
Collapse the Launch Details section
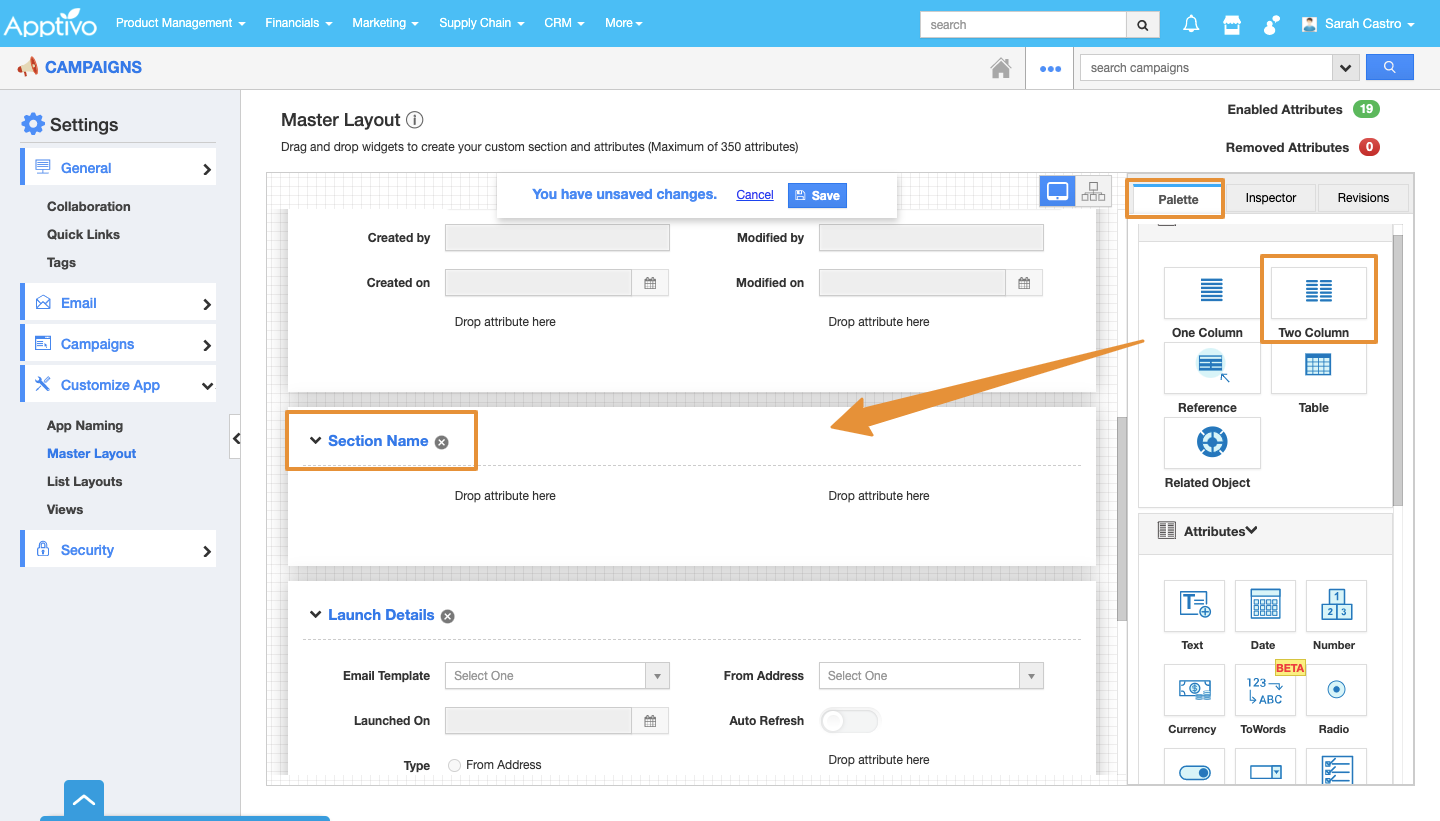316,615
